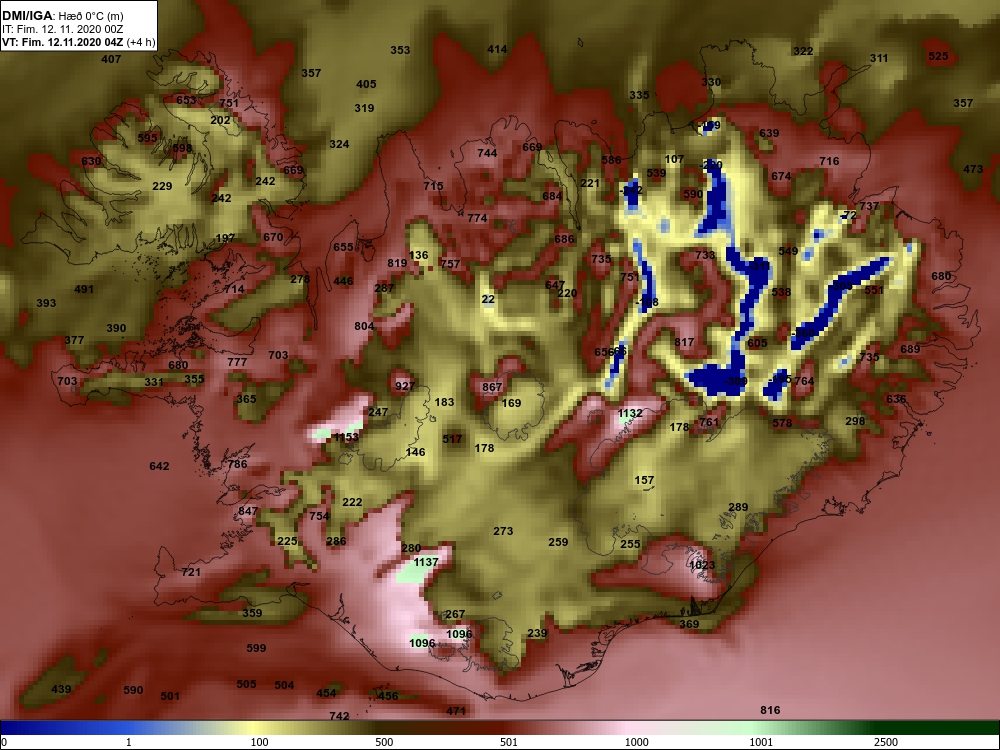Click the 742 value at the bottom
The width and height of the screenshot is (1000, 750).
339,716
